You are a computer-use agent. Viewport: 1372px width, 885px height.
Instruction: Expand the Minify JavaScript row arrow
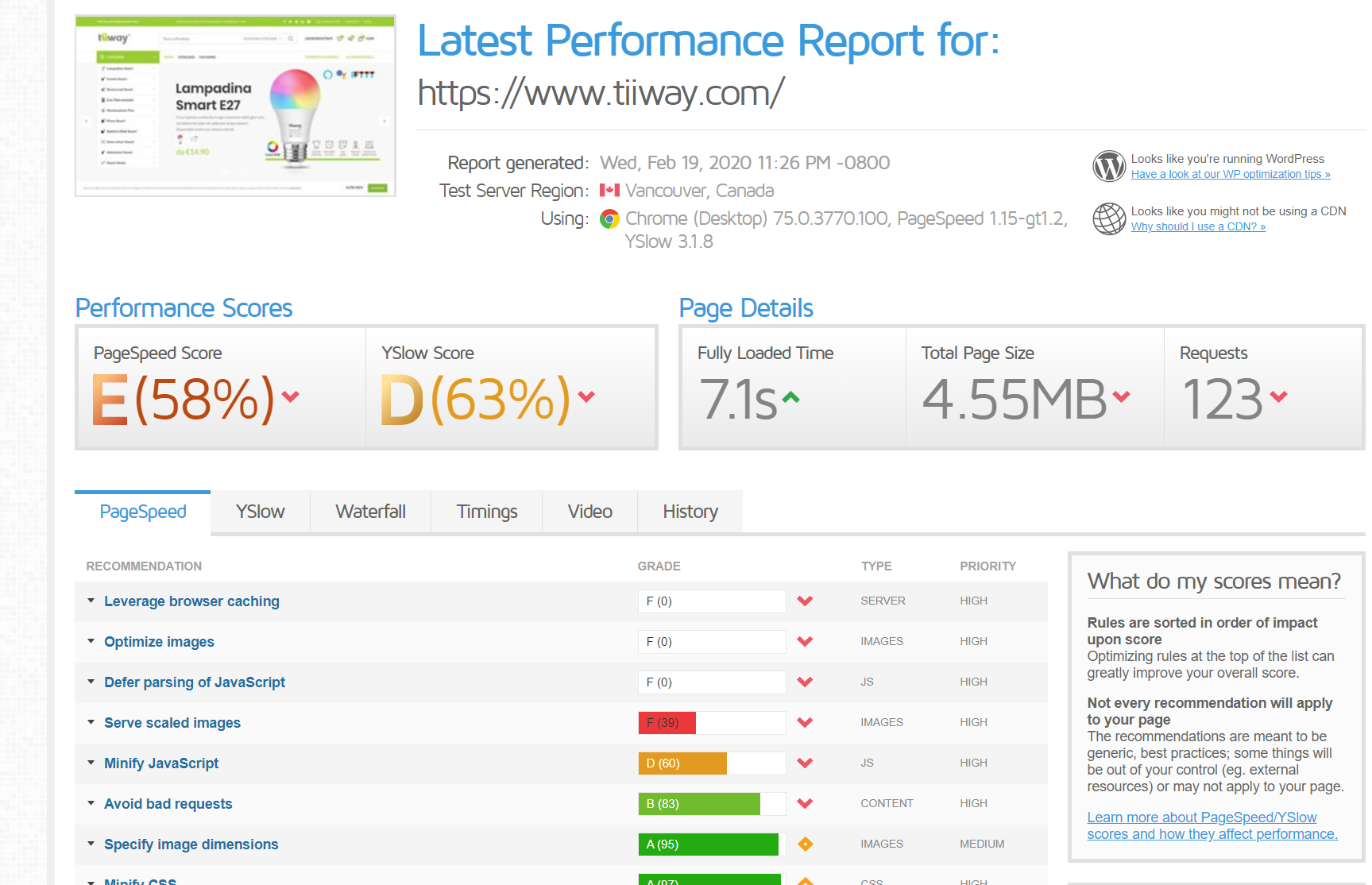click(91, 763)
